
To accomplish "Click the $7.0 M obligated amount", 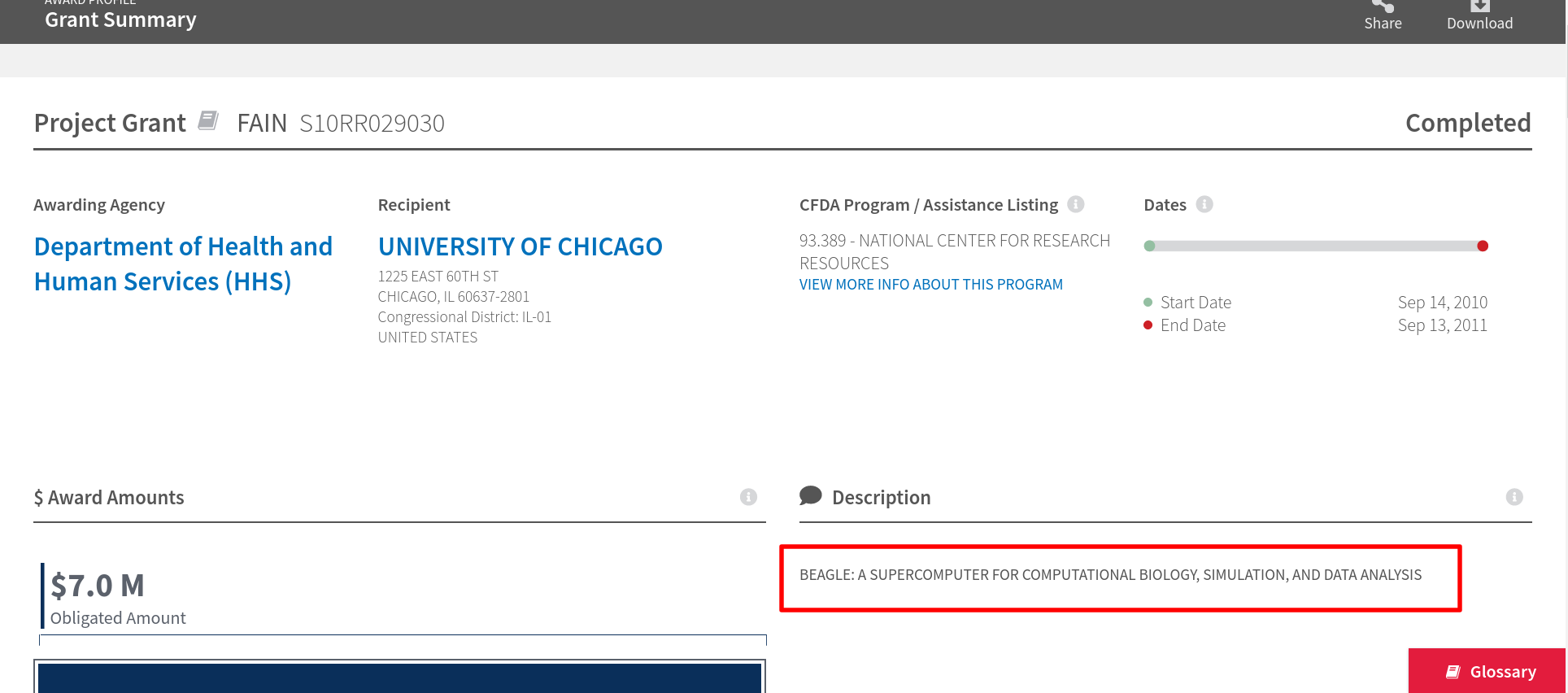I will [98, 586].
